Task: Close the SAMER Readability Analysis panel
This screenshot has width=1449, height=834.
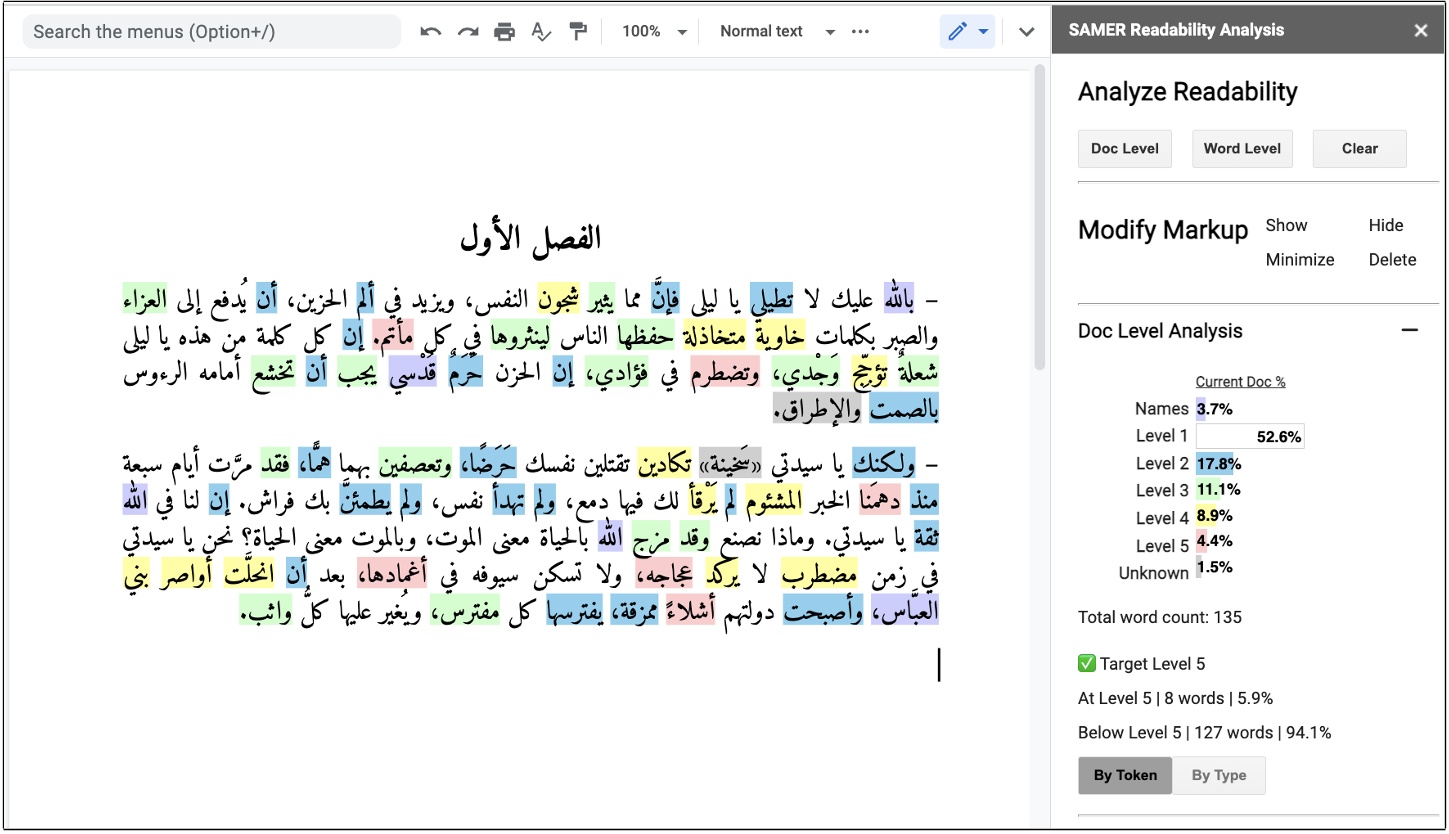Action: pos(1420,30)
